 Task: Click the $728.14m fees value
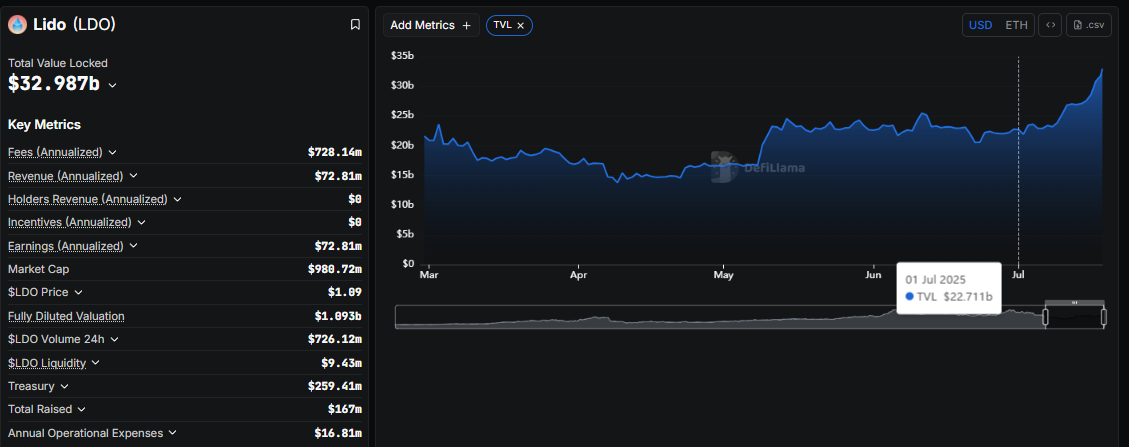coord(334,153)
